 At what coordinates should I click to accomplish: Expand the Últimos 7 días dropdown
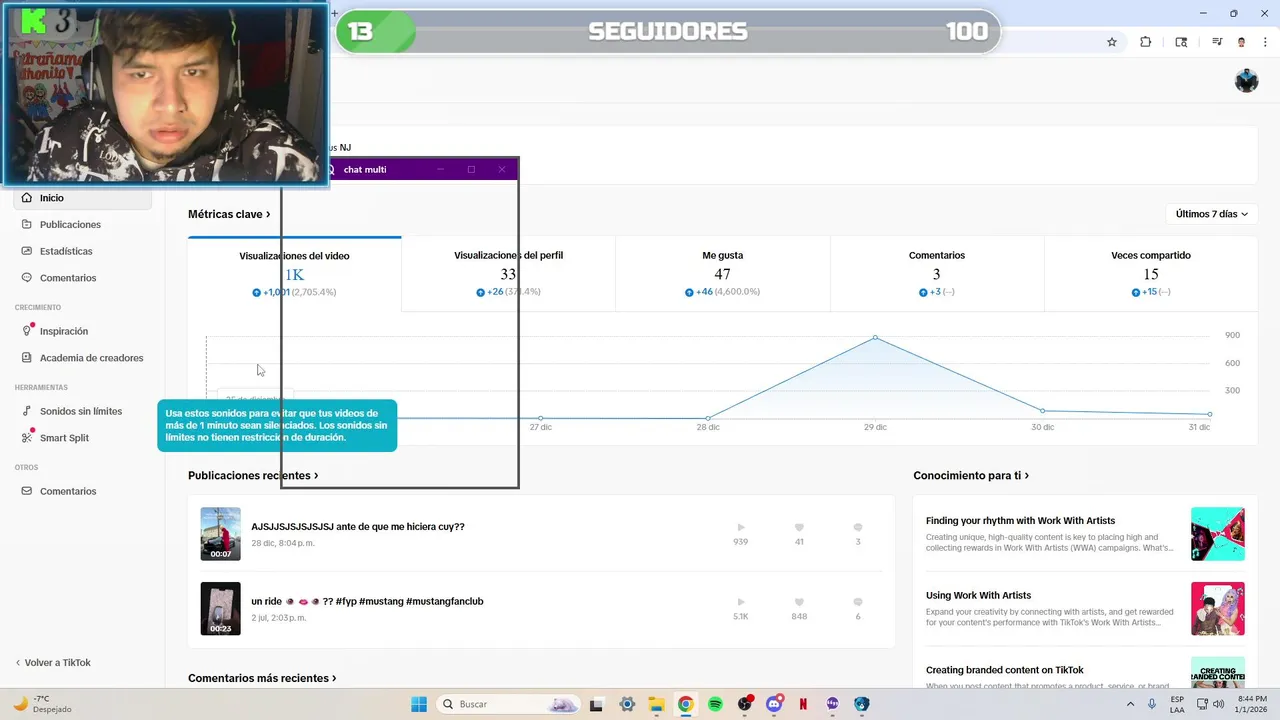pos(1211,214)
